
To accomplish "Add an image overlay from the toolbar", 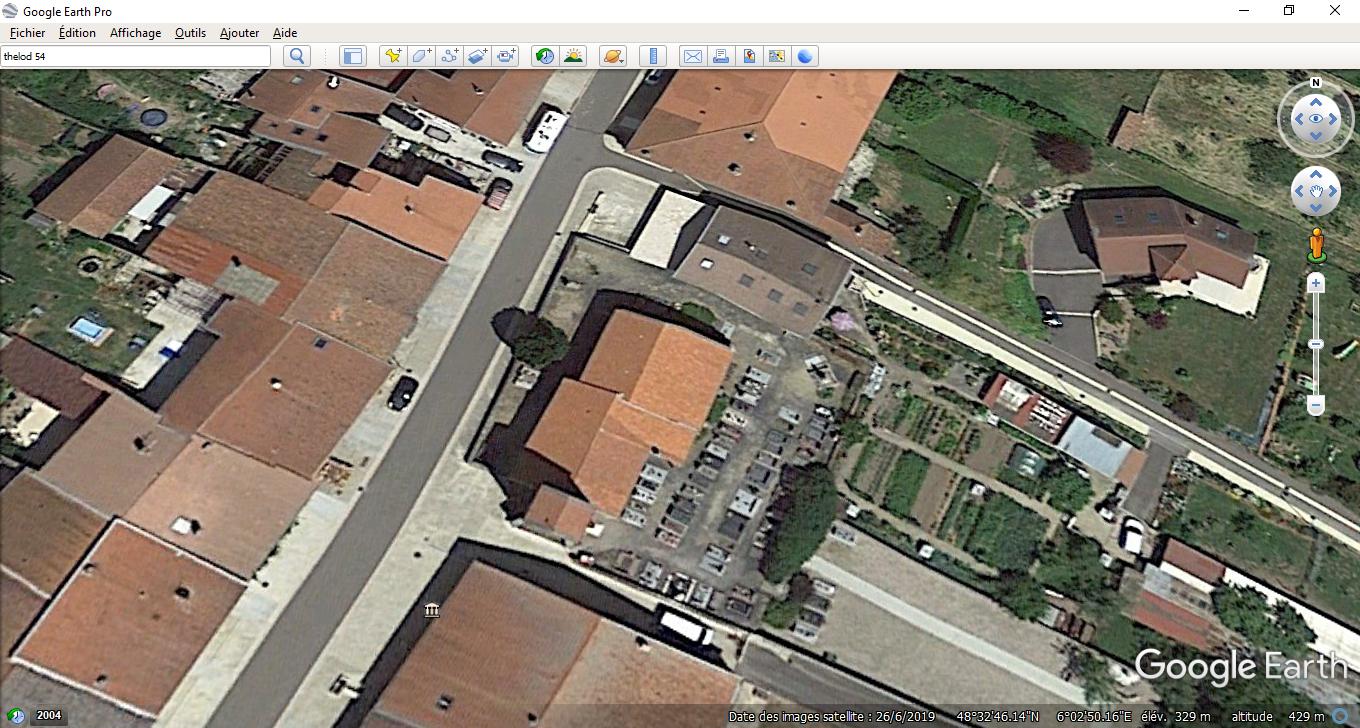I will (x=478, y=56).
